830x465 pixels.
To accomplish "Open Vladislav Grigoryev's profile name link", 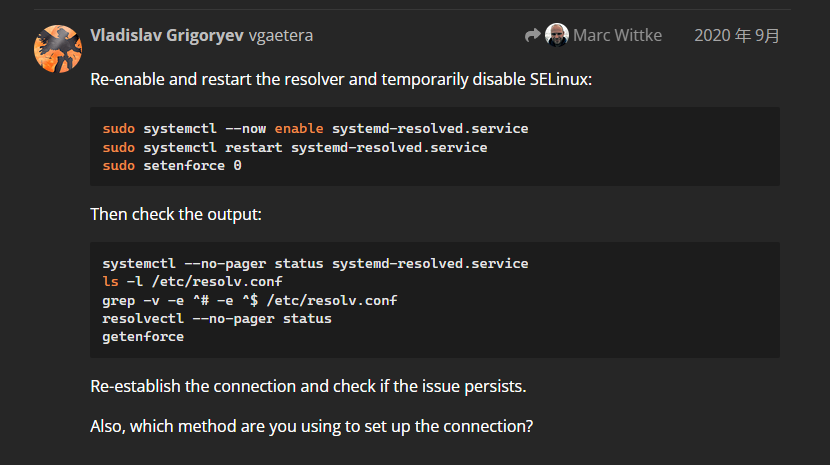I will [x=166, y=35].
